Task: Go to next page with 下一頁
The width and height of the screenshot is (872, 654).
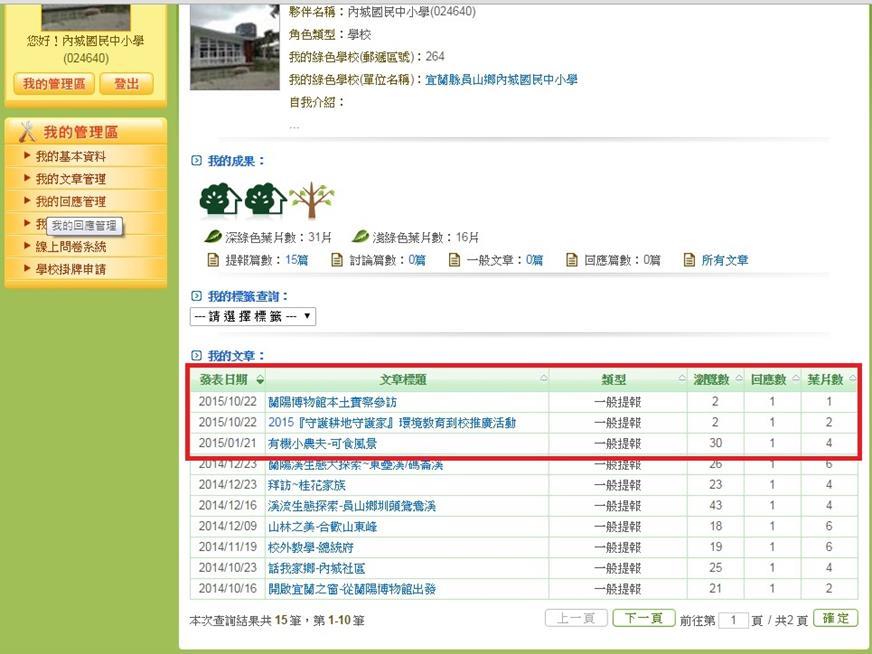Action: click(x=642, y=619)
